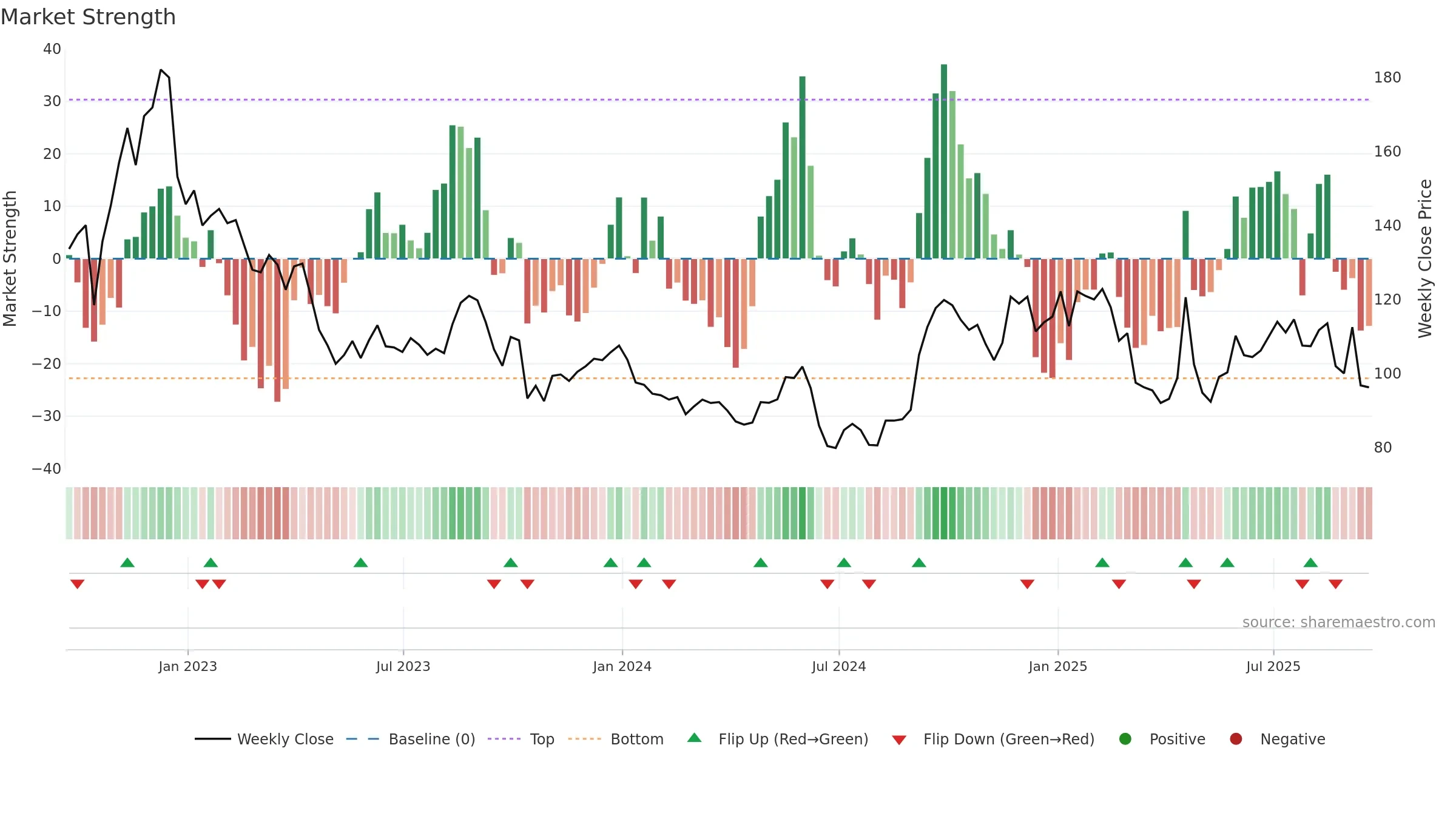Click the green Flip Up triangle legend icon
The height and width of the screenshot is (819, 1456).
pyautogui.click(x=695, y=738)
